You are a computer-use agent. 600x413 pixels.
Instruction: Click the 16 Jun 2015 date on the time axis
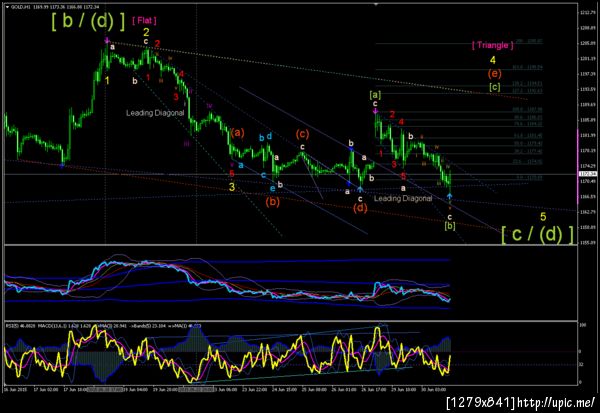coord(15,389)
